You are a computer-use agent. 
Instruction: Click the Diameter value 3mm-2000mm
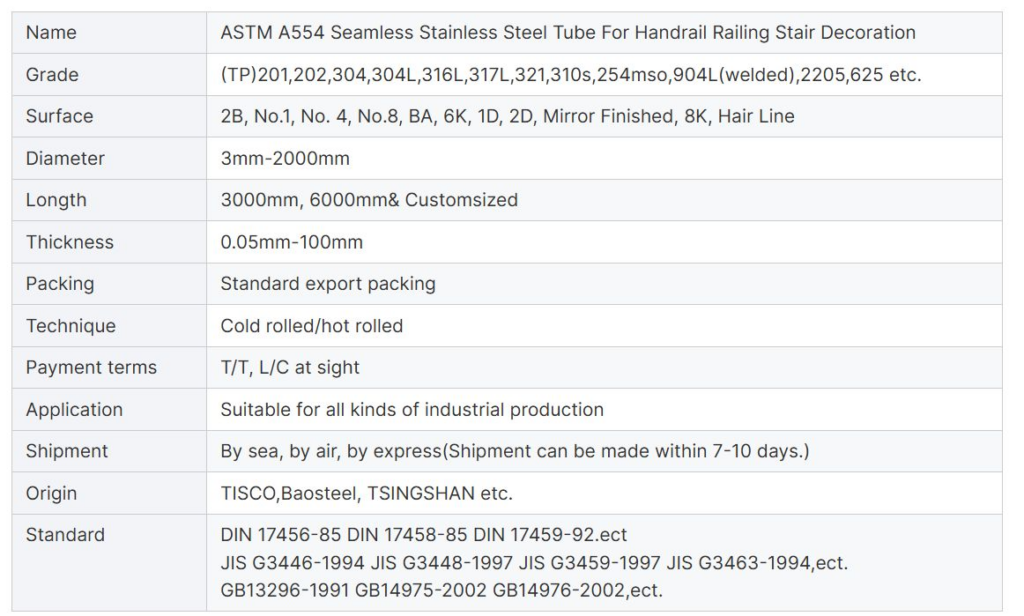click(285, 158)
